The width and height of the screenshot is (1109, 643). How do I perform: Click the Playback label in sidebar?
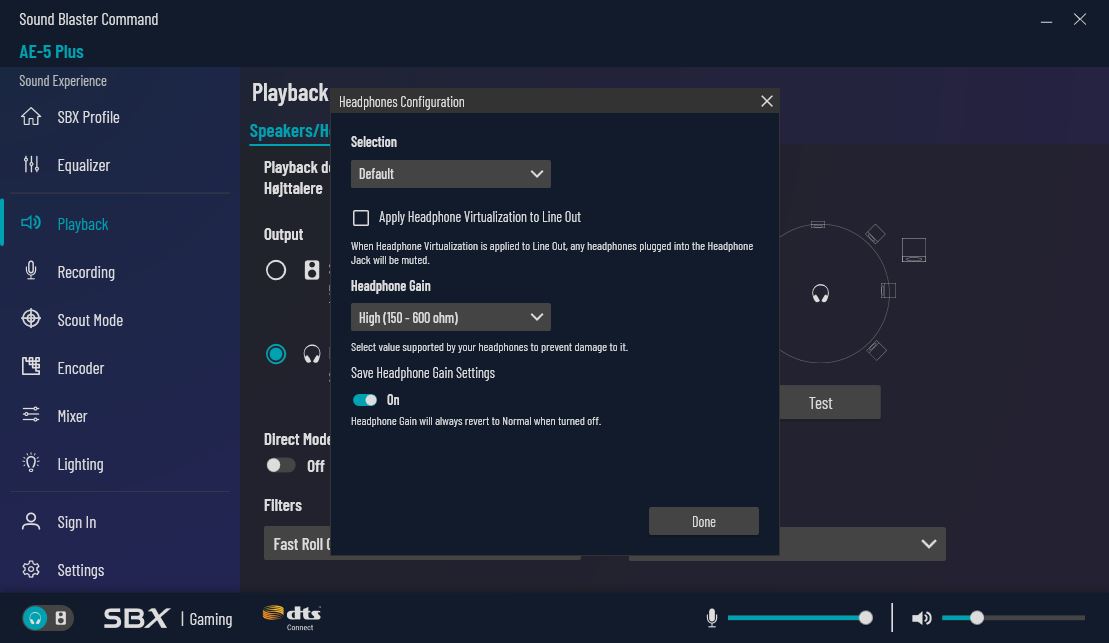click(x=83, y=224)
